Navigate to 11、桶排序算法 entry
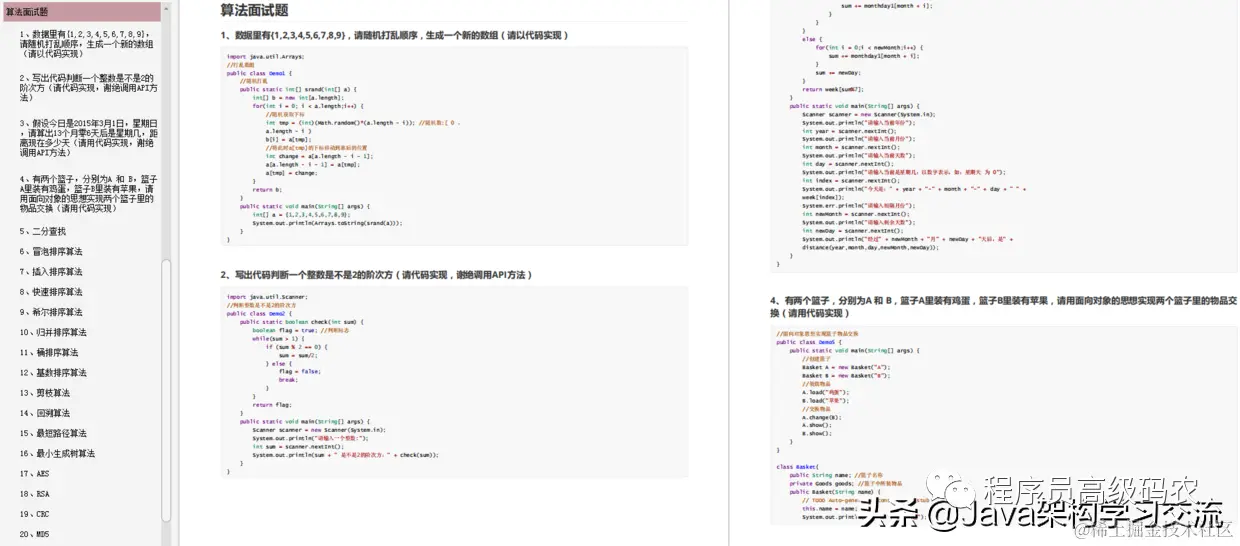This screenshot has width=1240, height=546. (x=50, y=352)
